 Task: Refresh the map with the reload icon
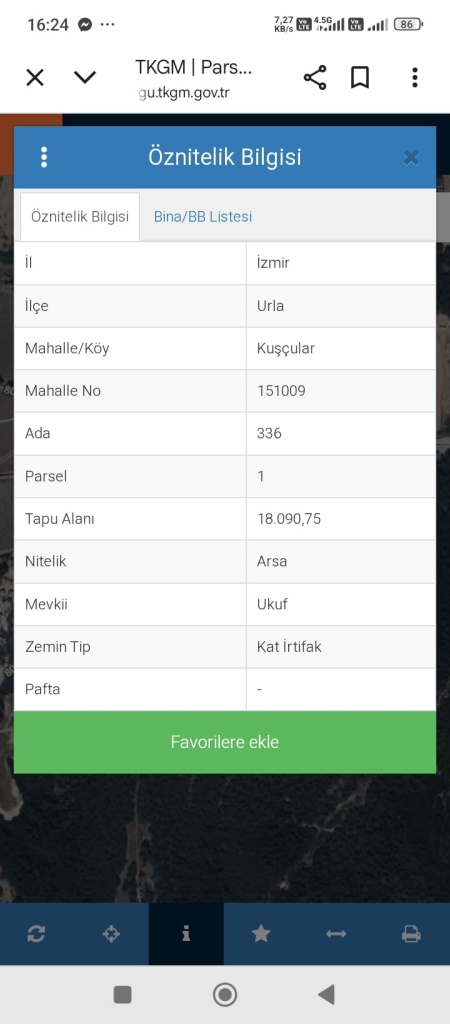pos(36,934)
